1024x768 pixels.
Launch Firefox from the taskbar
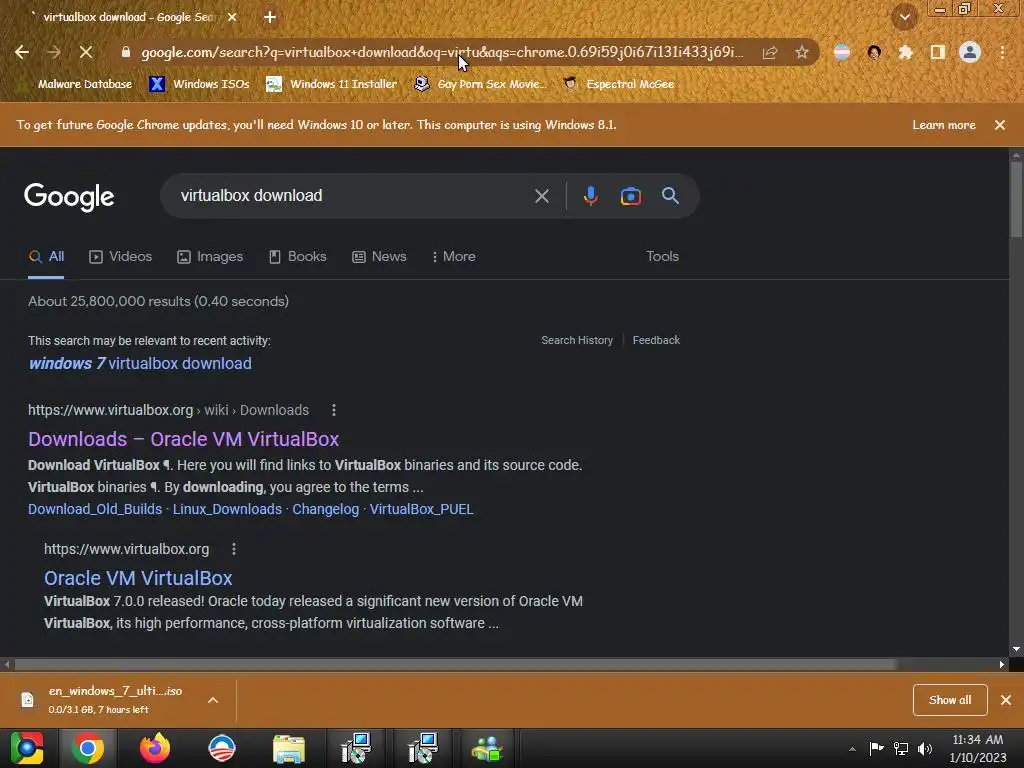(x=155, y=748)
